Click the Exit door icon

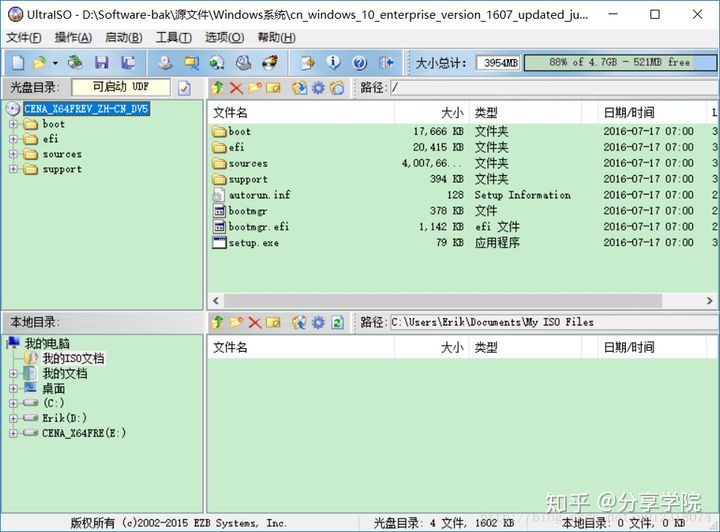(x=386, y=62)
